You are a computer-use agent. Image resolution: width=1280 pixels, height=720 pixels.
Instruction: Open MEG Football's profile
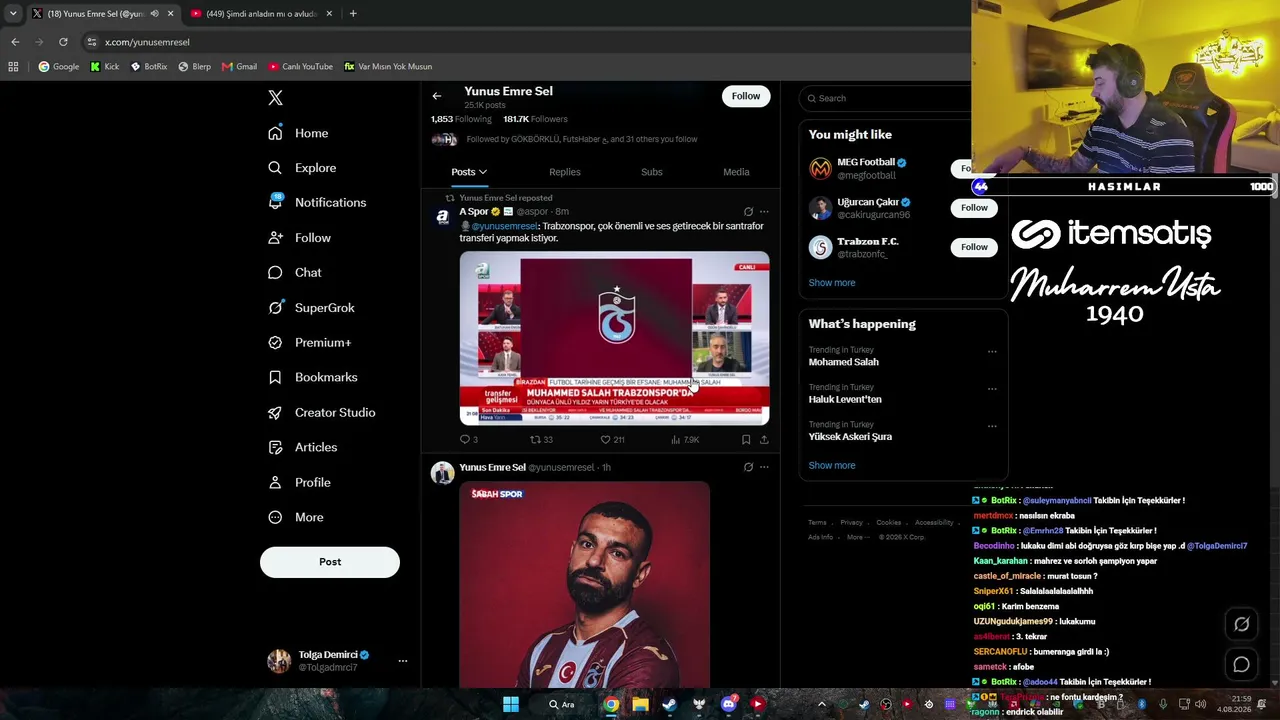pyautogui.click(x=866, y=162)
